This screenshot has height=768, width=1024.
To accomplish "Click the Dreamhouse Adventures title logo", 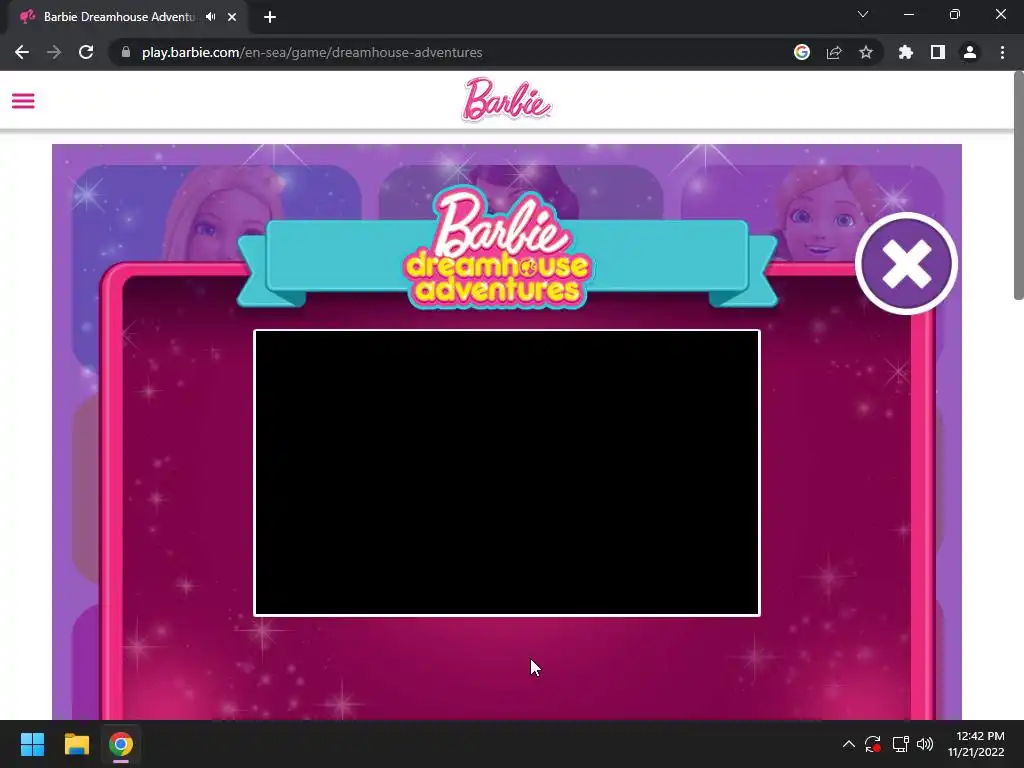I will coord(497,248).
